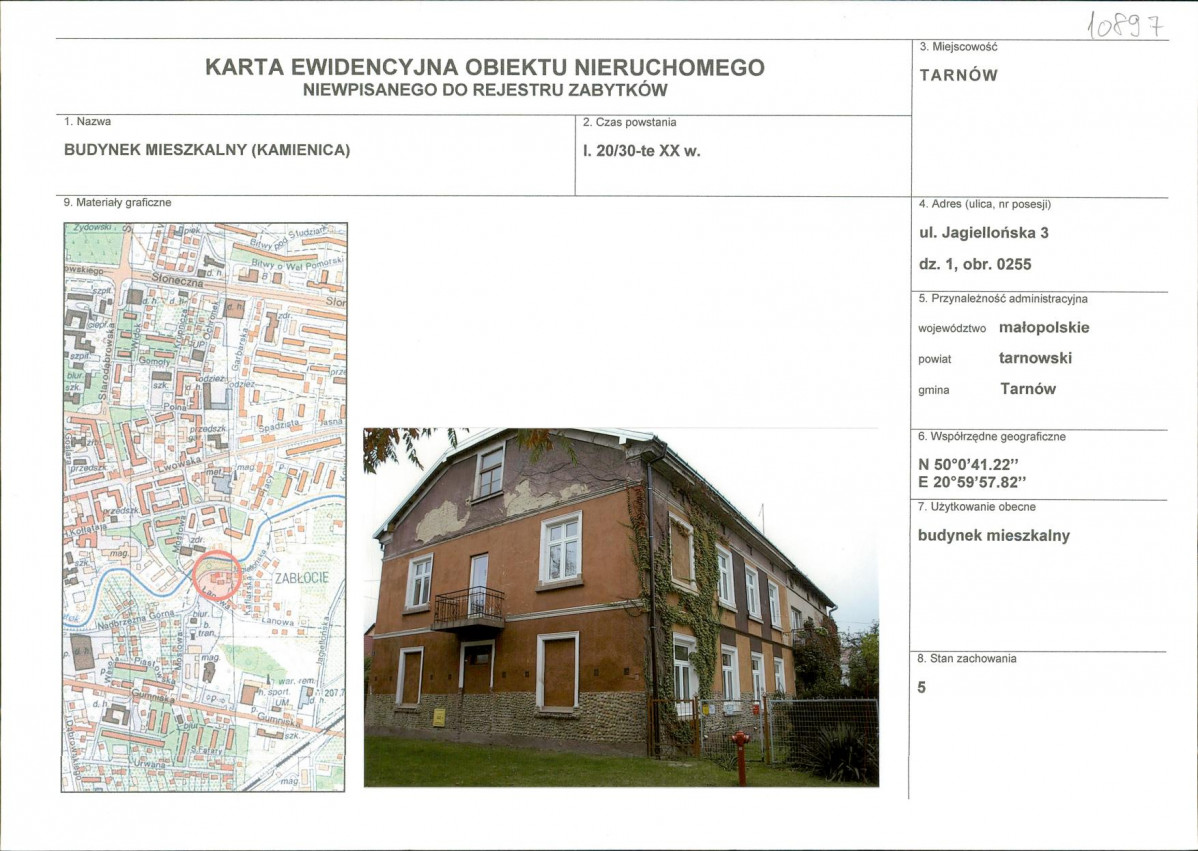Viewport: 1198px width, 851px height.
Task: Click the label '6. Współrzędne geograficzne'
Action: [992, 437]
